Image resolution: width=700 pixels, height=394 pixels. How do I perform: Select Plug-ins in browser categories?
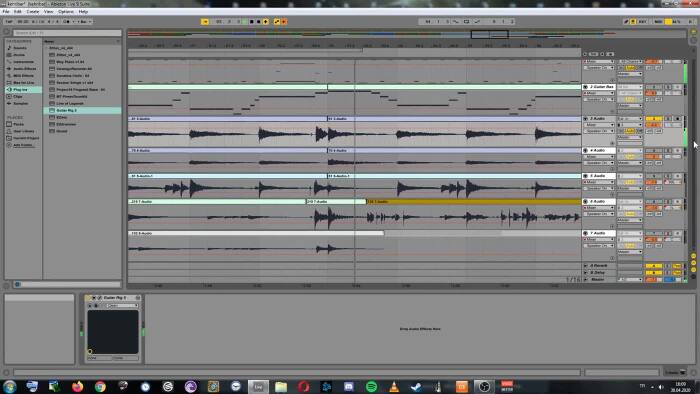coord(24,90)
